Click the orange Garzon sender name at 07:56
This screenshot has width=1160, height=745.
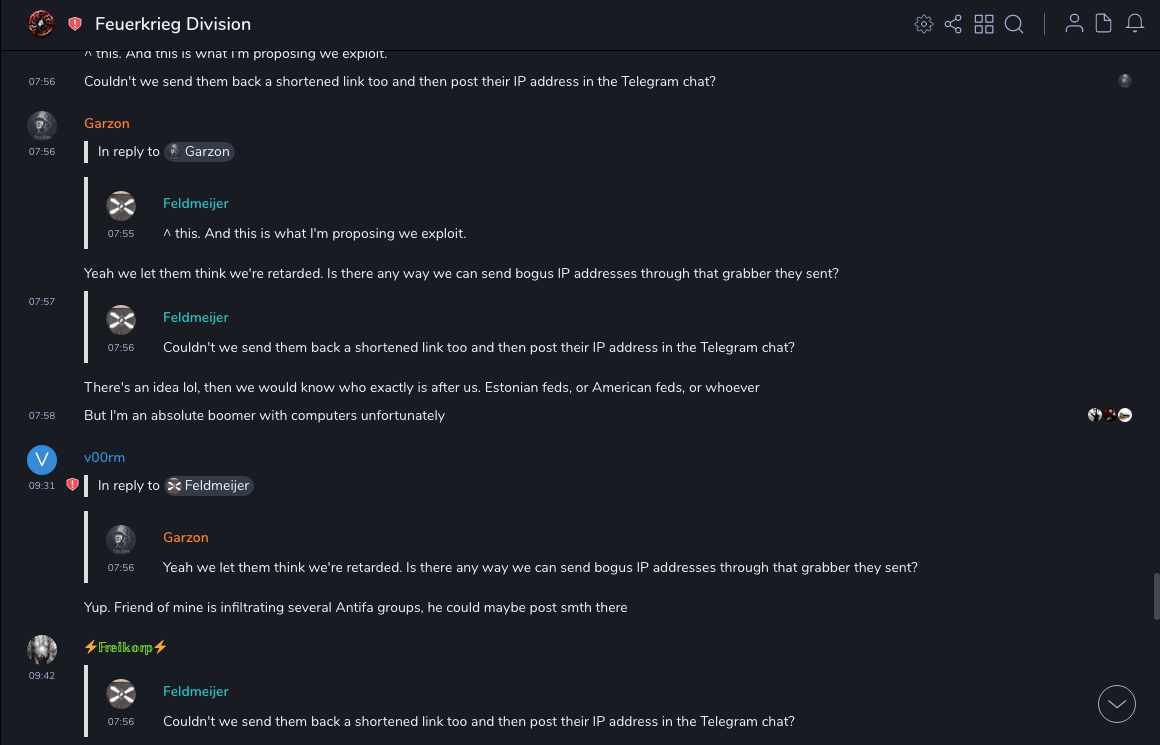(x=107, y=124)
